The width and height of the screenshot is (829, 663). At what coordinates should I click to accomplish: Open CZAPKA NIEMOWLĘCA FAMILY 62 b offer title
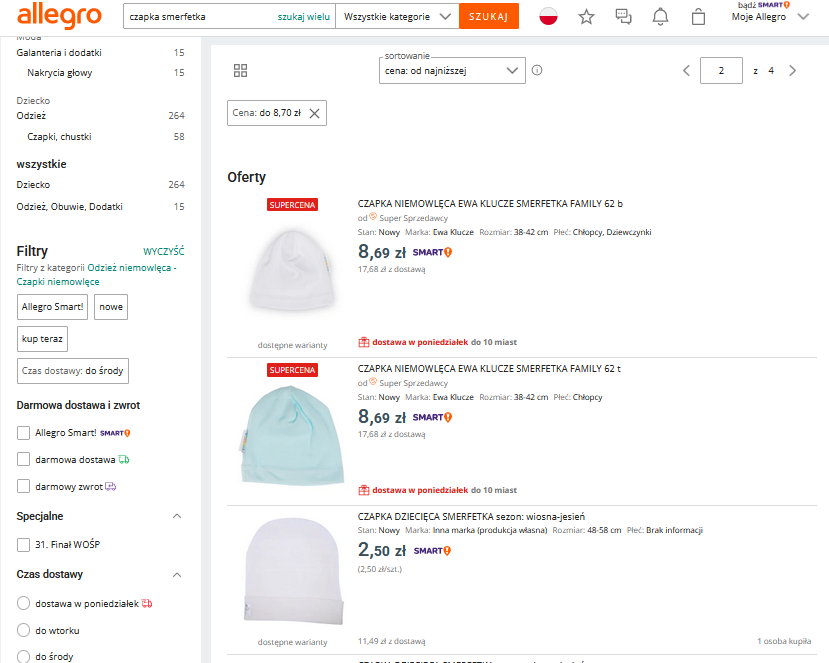point(490,204)
